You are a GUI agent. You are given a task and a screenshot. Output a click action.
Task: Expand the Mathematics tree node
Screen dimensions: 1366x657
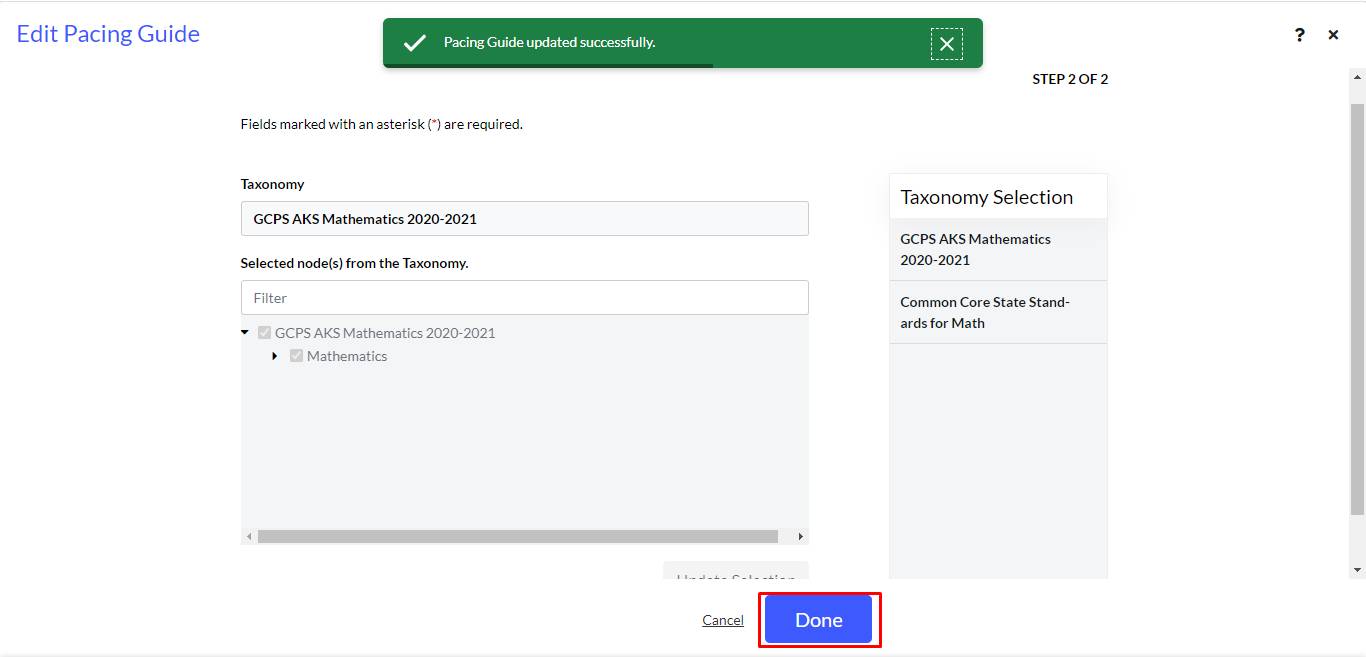coord(275,356)
